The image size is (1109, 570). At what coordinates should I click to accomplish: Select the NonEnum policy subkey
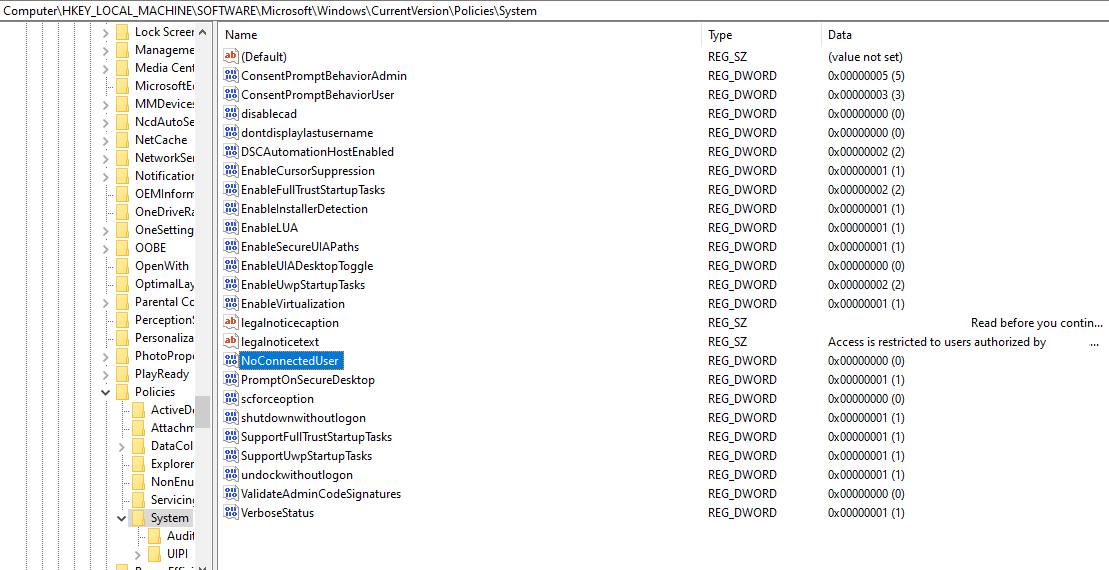pos(172,482)
